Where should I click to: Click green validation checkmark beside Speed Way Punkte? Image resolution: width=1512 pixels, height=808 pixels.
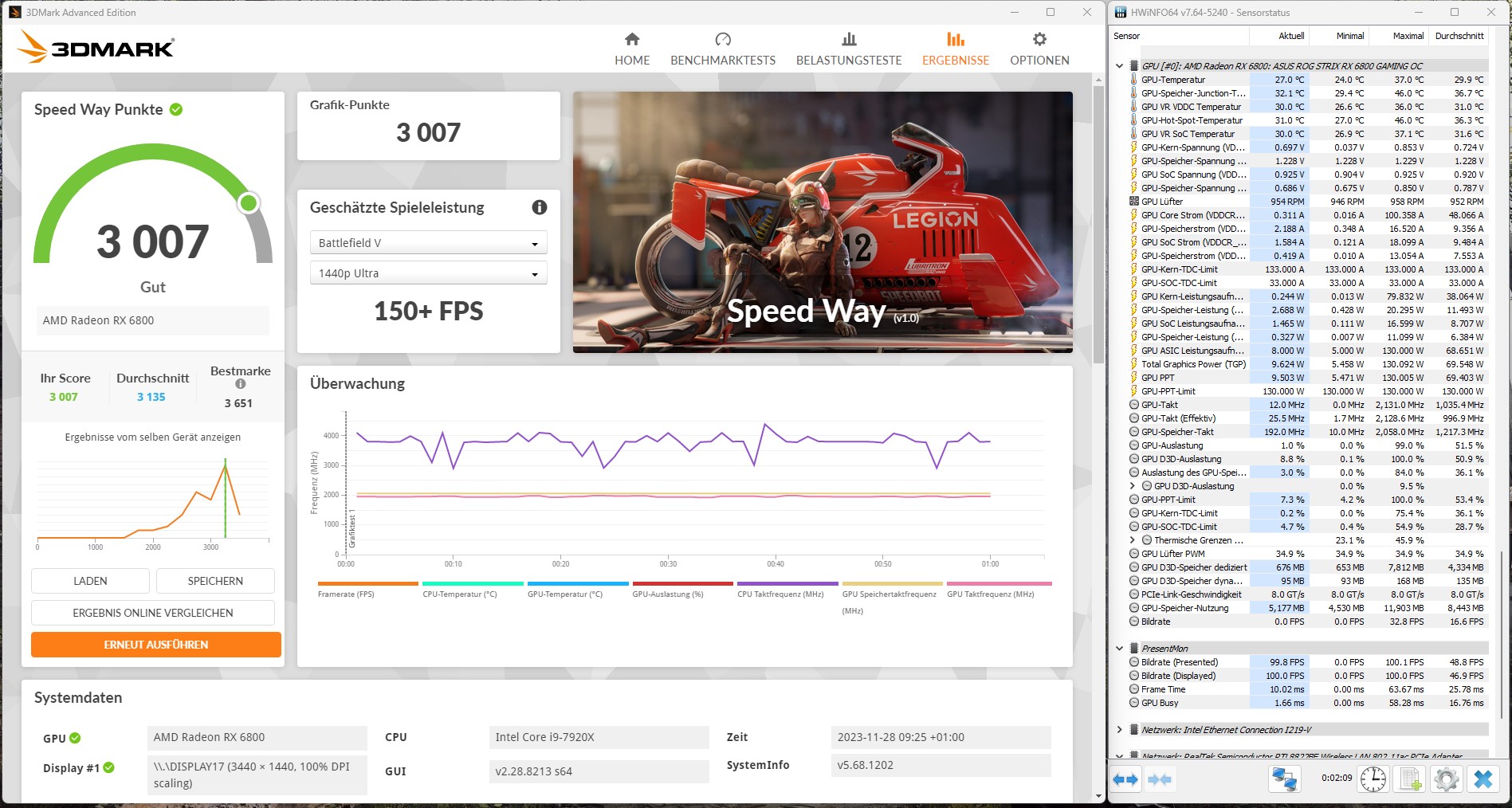pyautogui.click(x=176, y=109)
